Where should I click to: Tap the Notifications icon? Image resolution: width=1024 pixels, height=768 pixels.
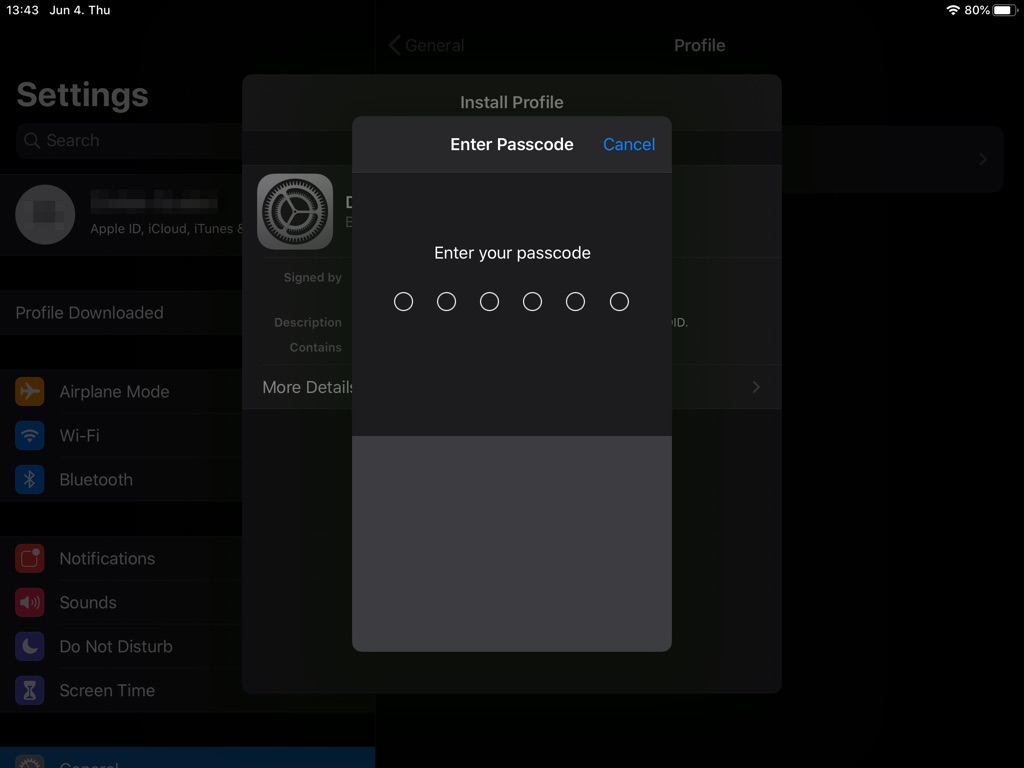(30, 559)
